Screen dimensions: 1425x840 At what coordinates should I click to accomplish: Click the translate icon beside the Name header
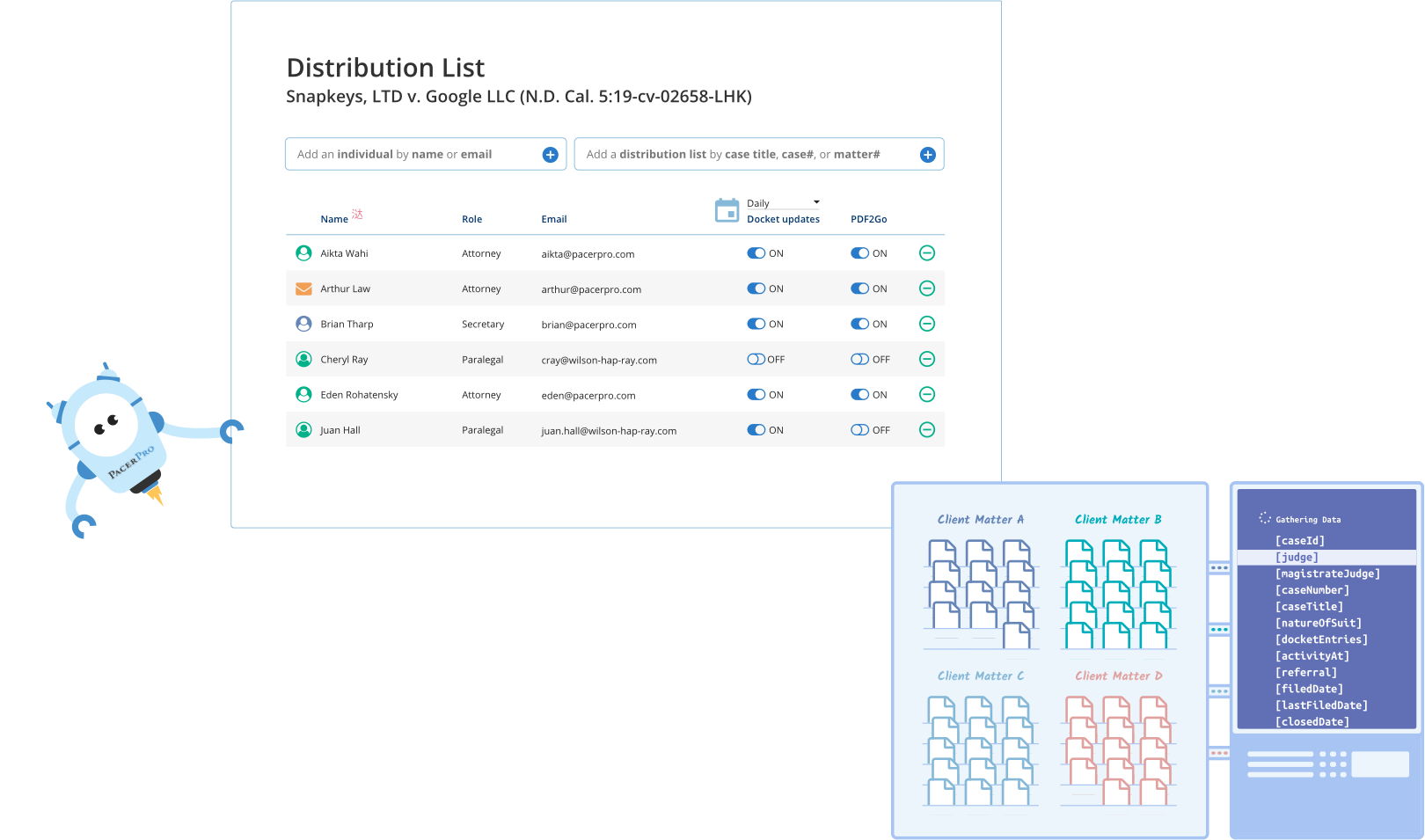coord(357,215)
